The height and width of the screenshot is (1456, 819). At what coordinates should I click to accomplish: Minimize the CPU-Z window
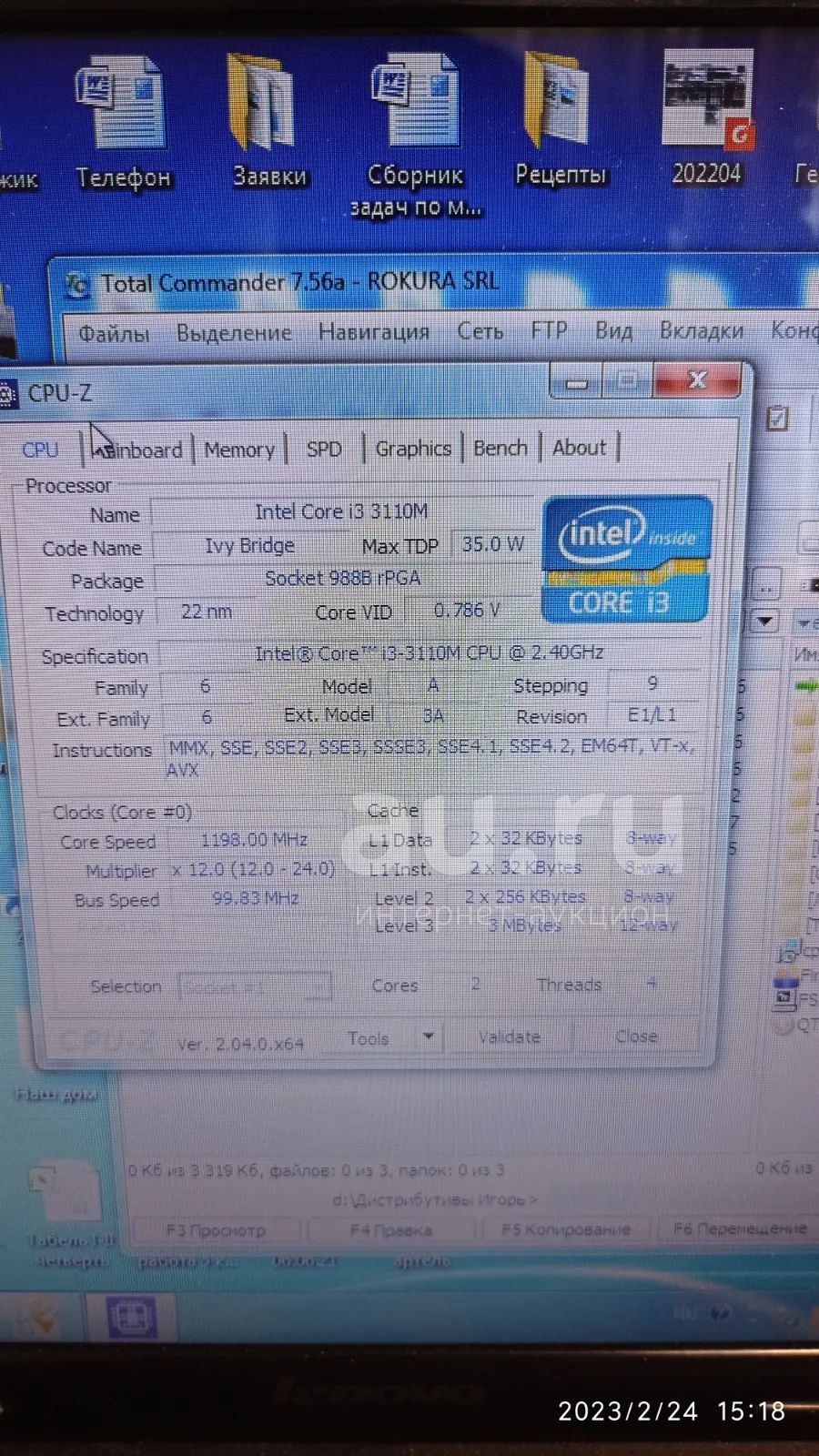pyautogui.click(x=576, y=382)
